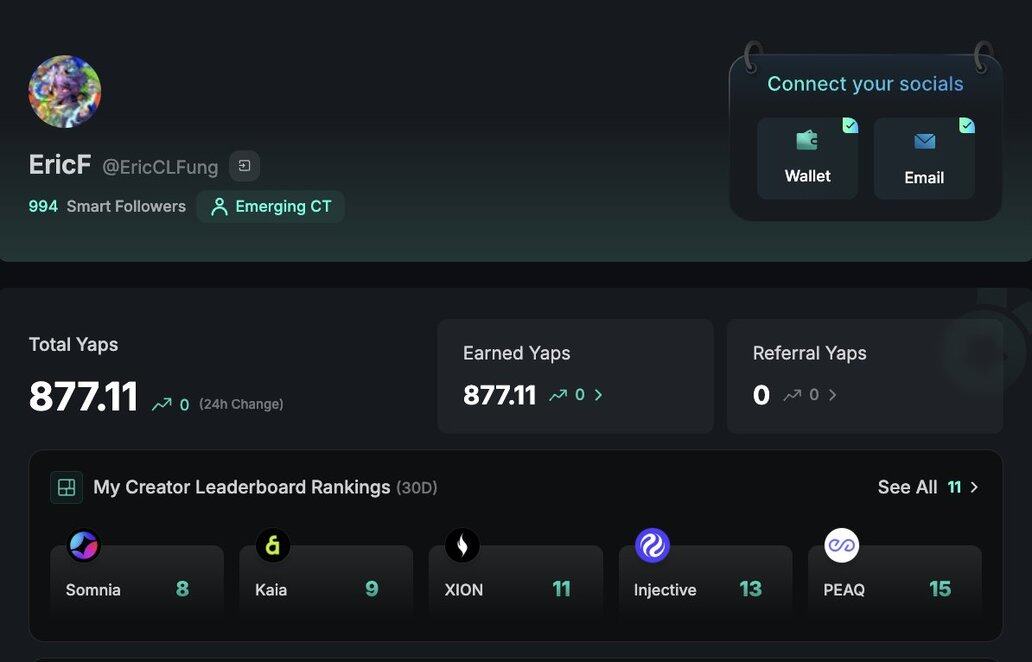Click the PEAQ logo icon
Viewport: 1032px width, 662px height.
tap(842, 546)
